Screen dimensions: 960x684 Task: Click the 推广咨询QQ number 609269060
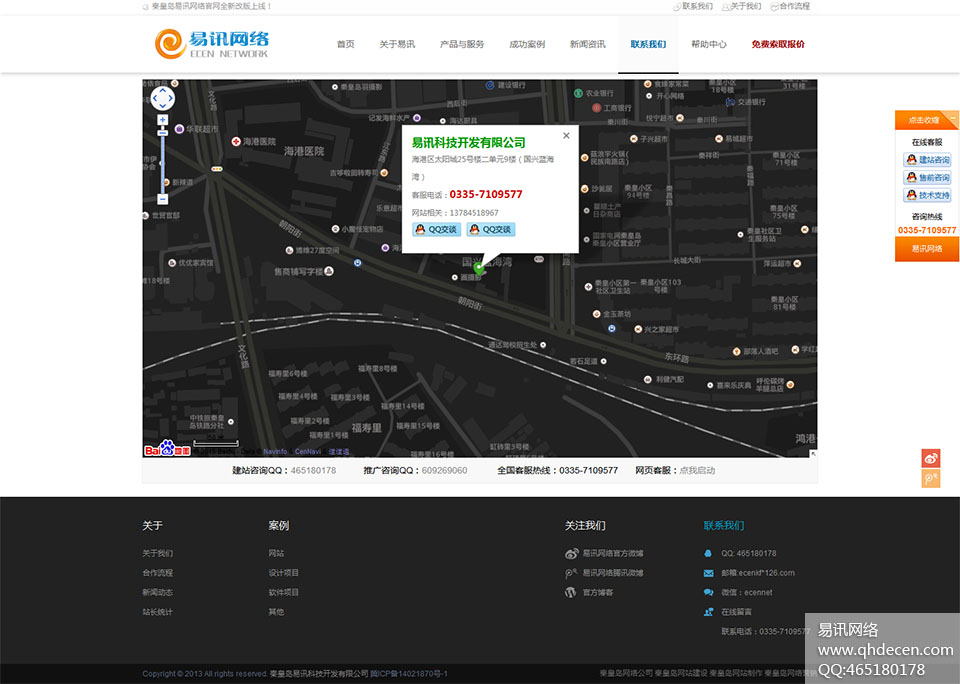click(x=444, y=470)
